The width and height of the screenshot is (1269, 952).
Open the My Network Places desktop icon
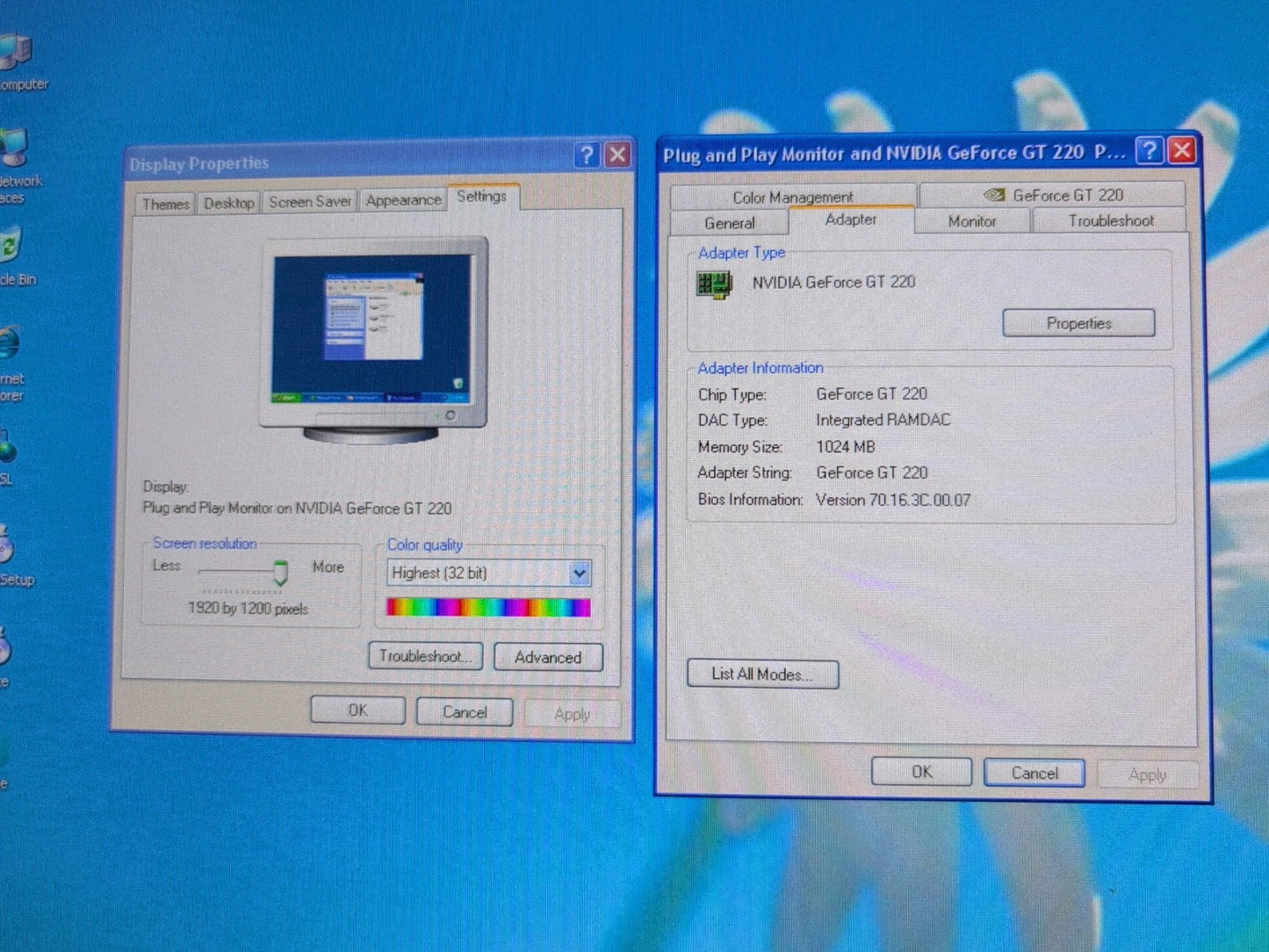point(16,162)
